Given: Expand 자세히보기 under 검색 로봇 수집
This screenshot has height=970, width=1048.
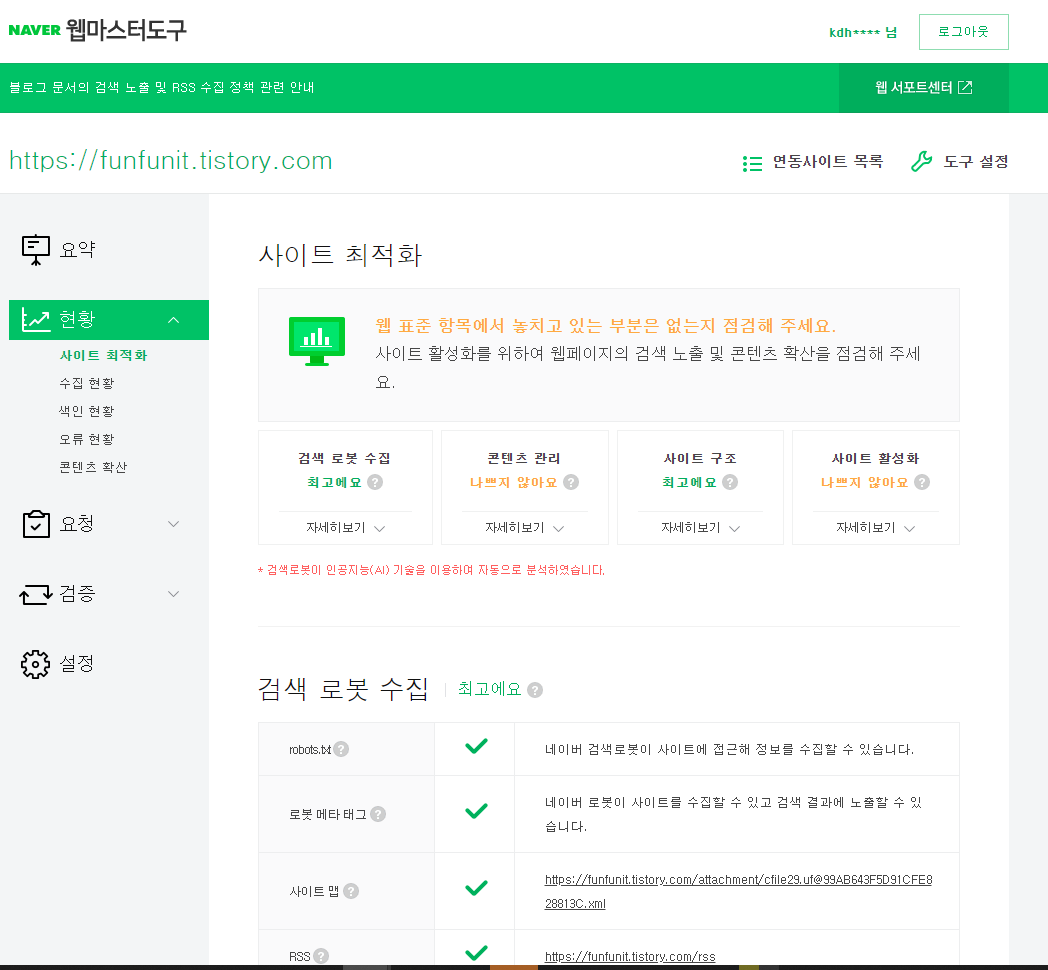Looking at the screenshot, I should pos(345,528).
